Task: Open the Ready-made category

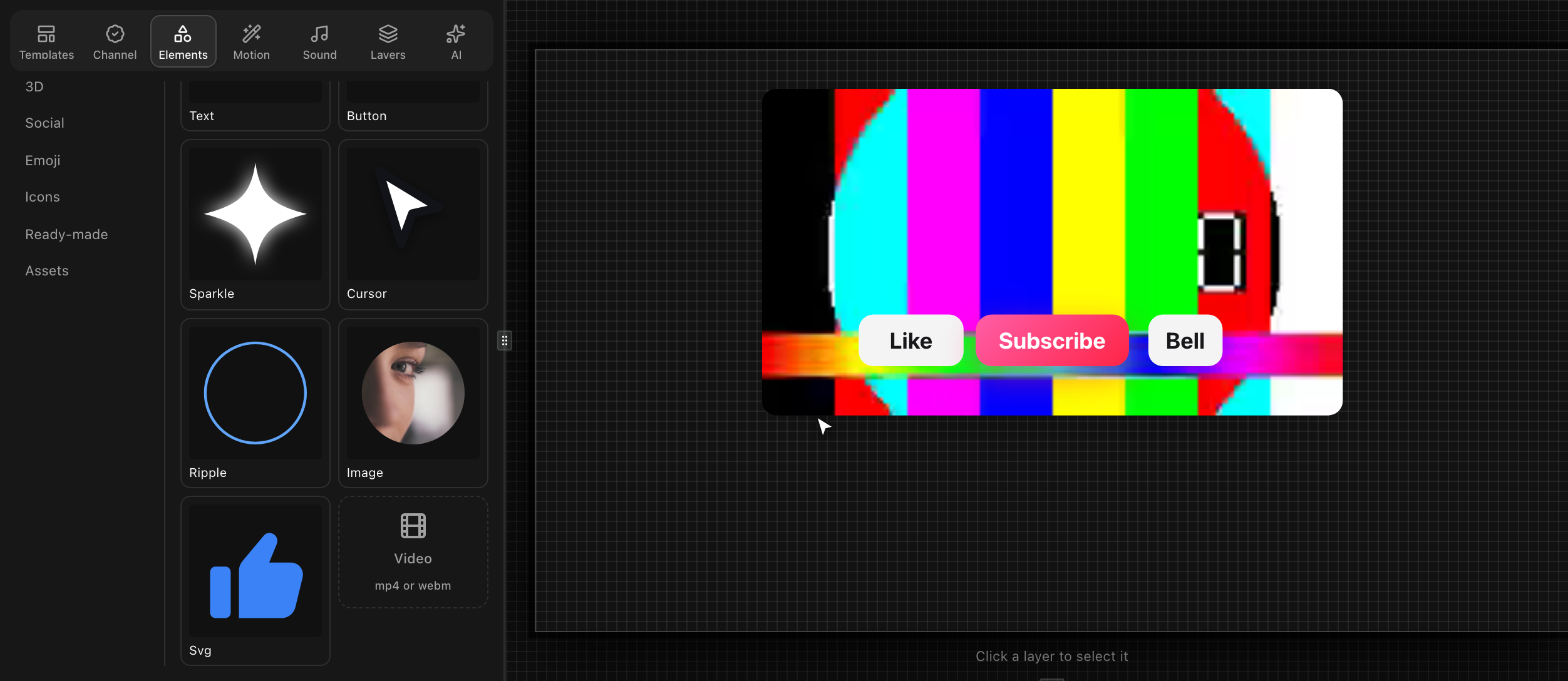Action: click(x=66, y=234)
